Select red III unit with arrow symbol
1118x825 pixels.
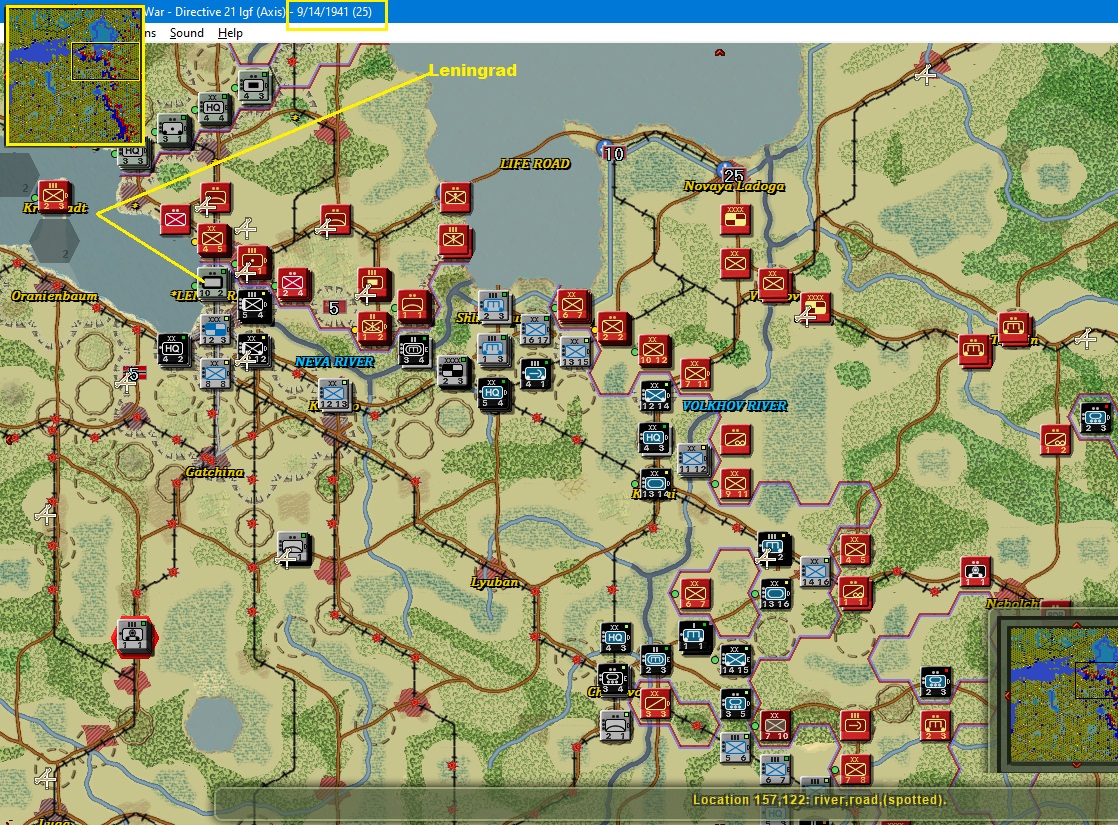[855, 725]
